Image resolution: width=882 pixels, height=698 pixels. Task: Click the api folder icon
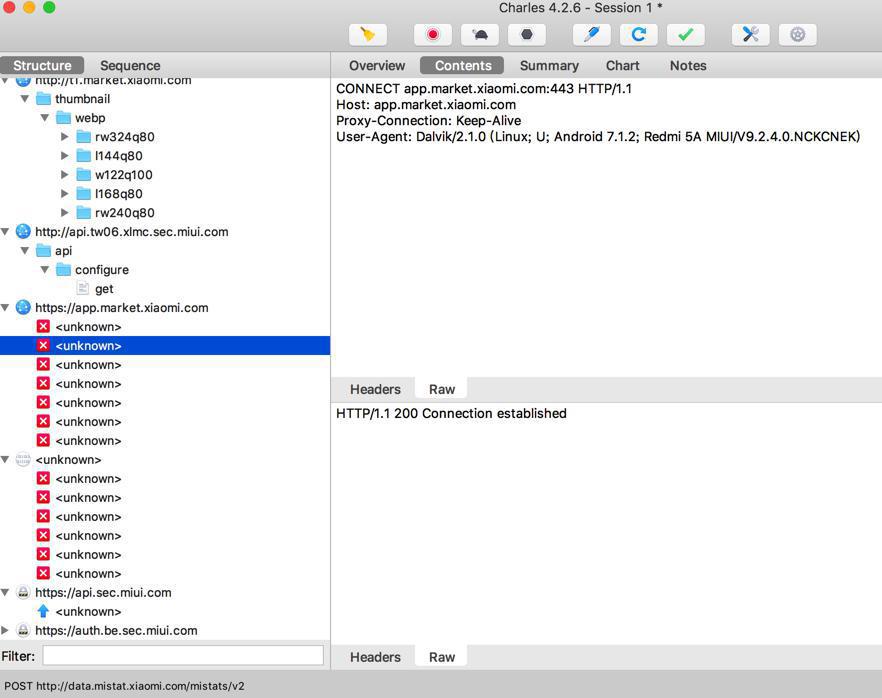(x=43, y=251)
